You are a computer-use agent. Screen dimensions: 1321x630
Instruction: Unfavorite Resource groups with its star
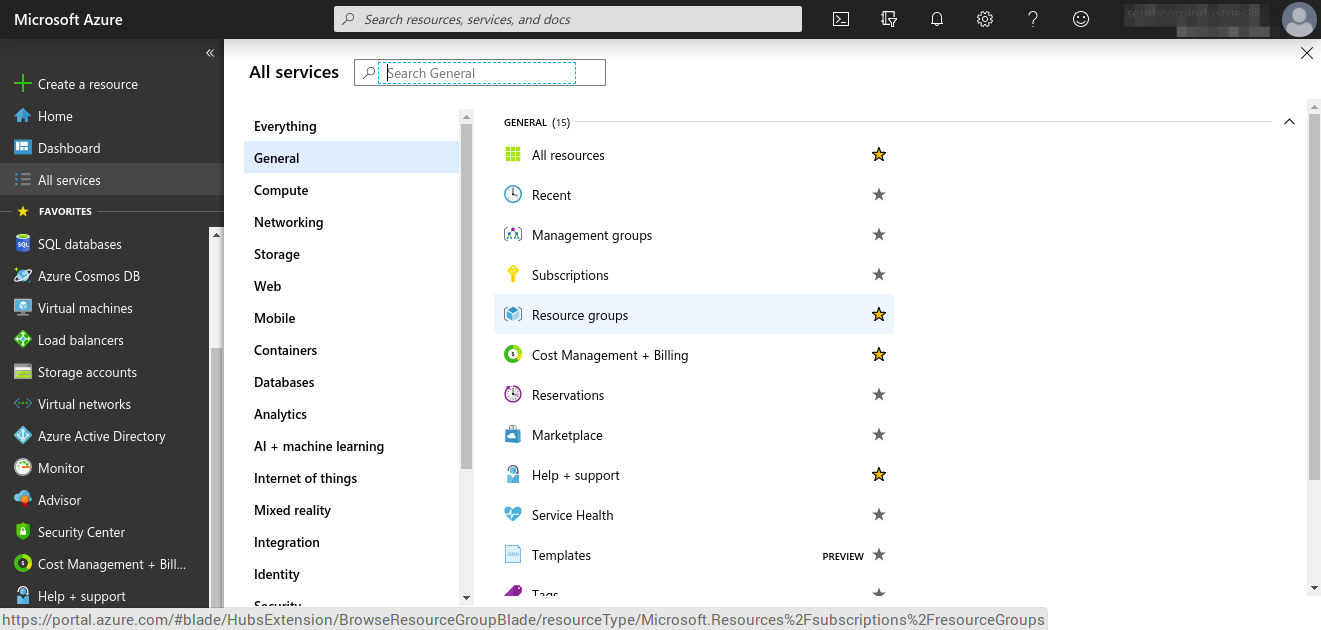coord(879,315)
